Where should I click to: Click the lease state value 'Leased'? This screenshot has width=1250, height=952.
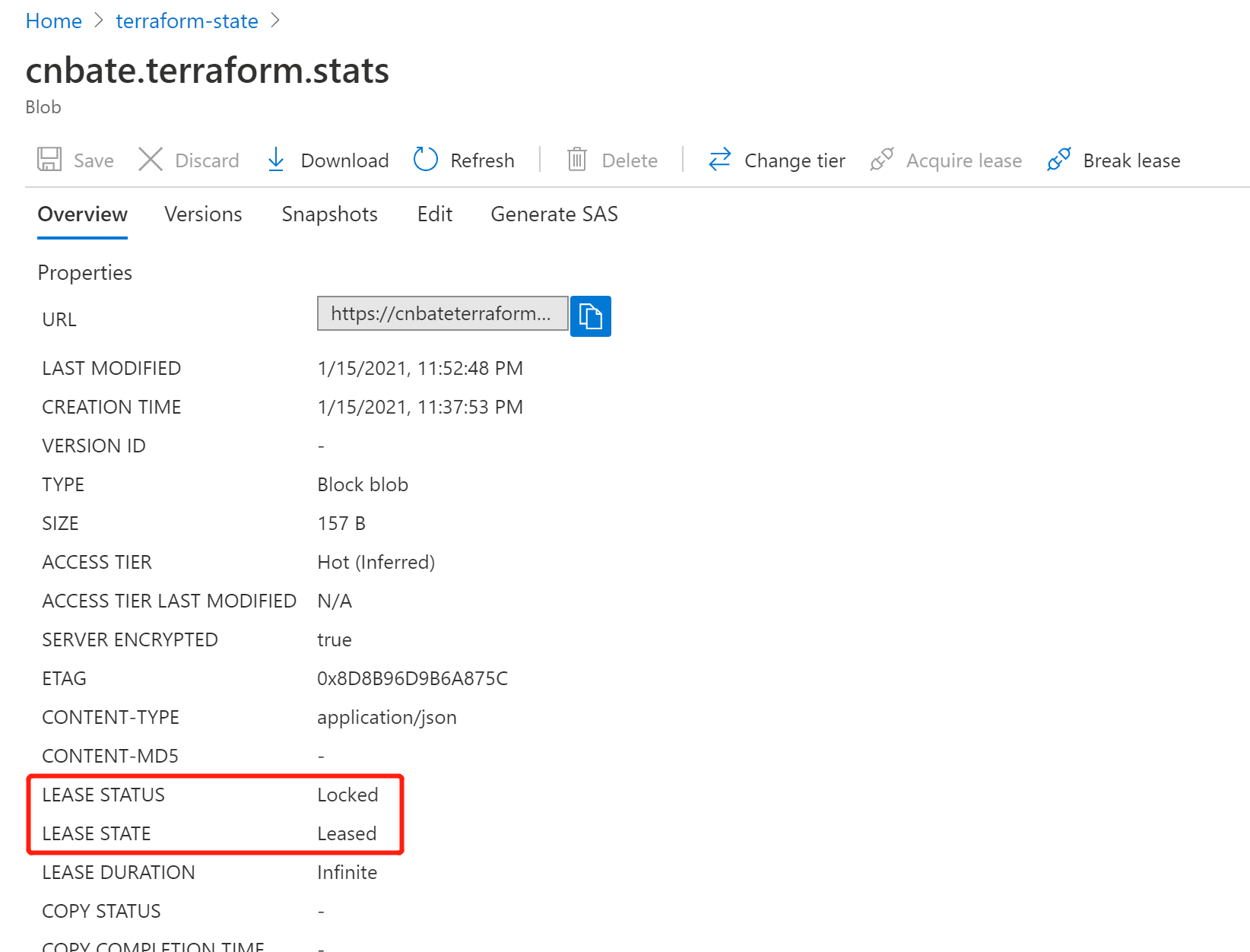coord(347,833)
